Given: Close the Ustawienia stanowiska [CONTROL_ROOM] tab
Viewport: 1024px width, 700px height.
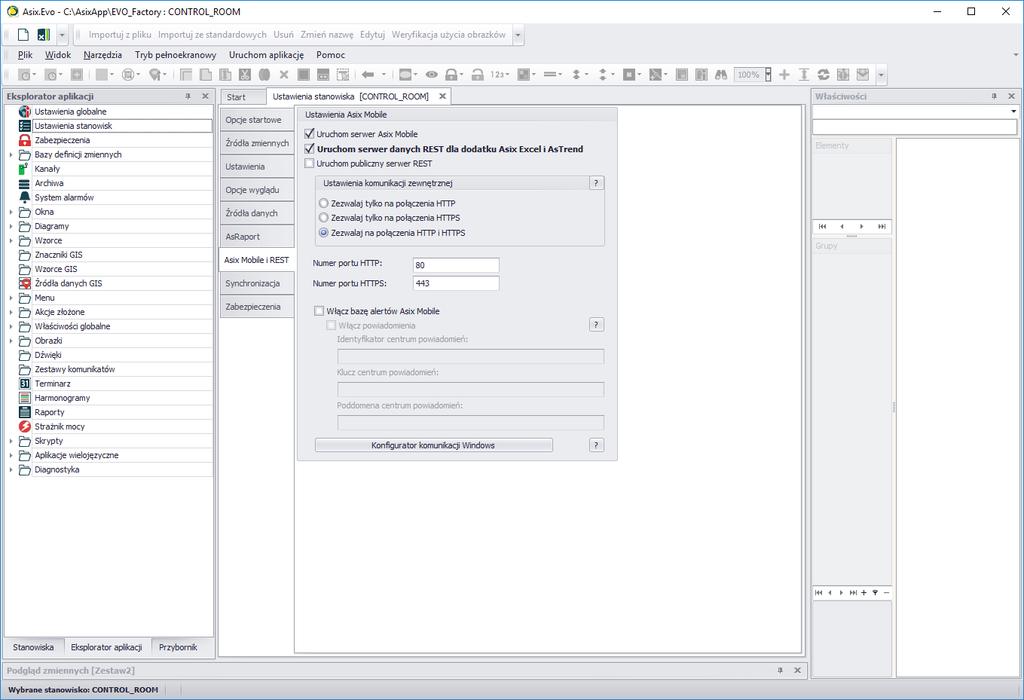Looking at the screenshot, I should [442, 96].
